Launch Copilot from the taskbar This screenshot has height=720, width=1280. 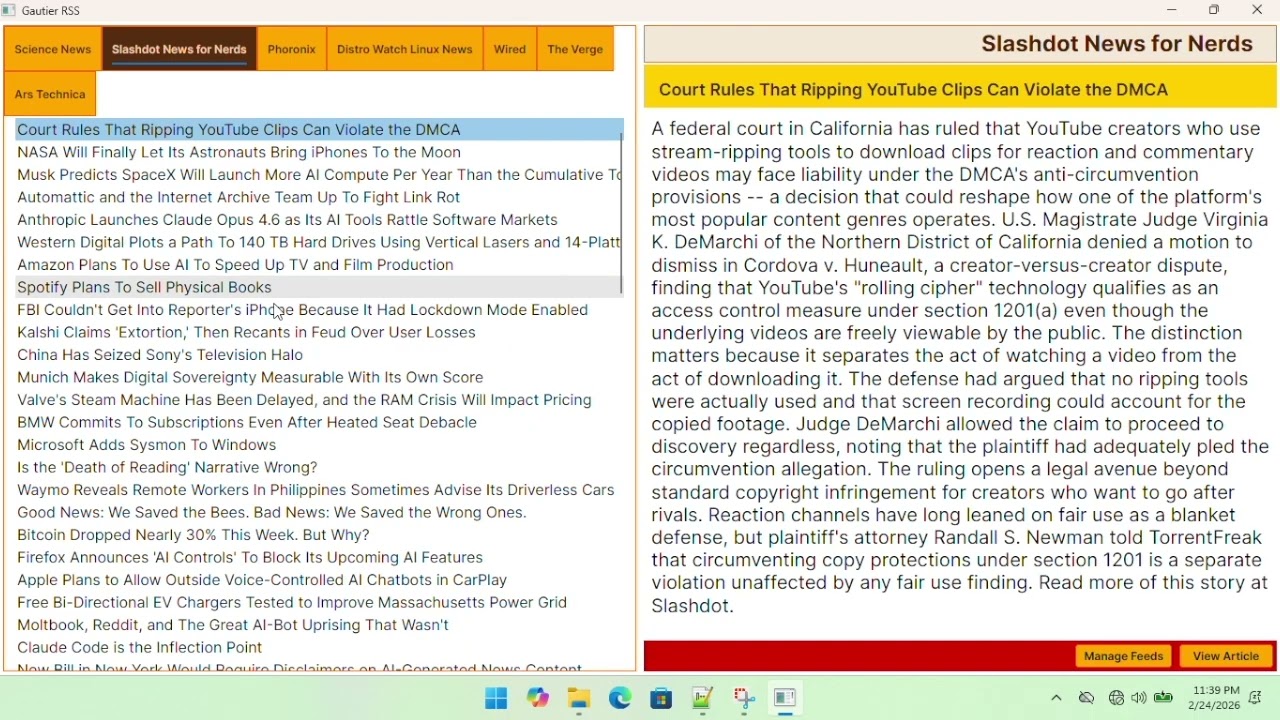click(x=539, y=699)
